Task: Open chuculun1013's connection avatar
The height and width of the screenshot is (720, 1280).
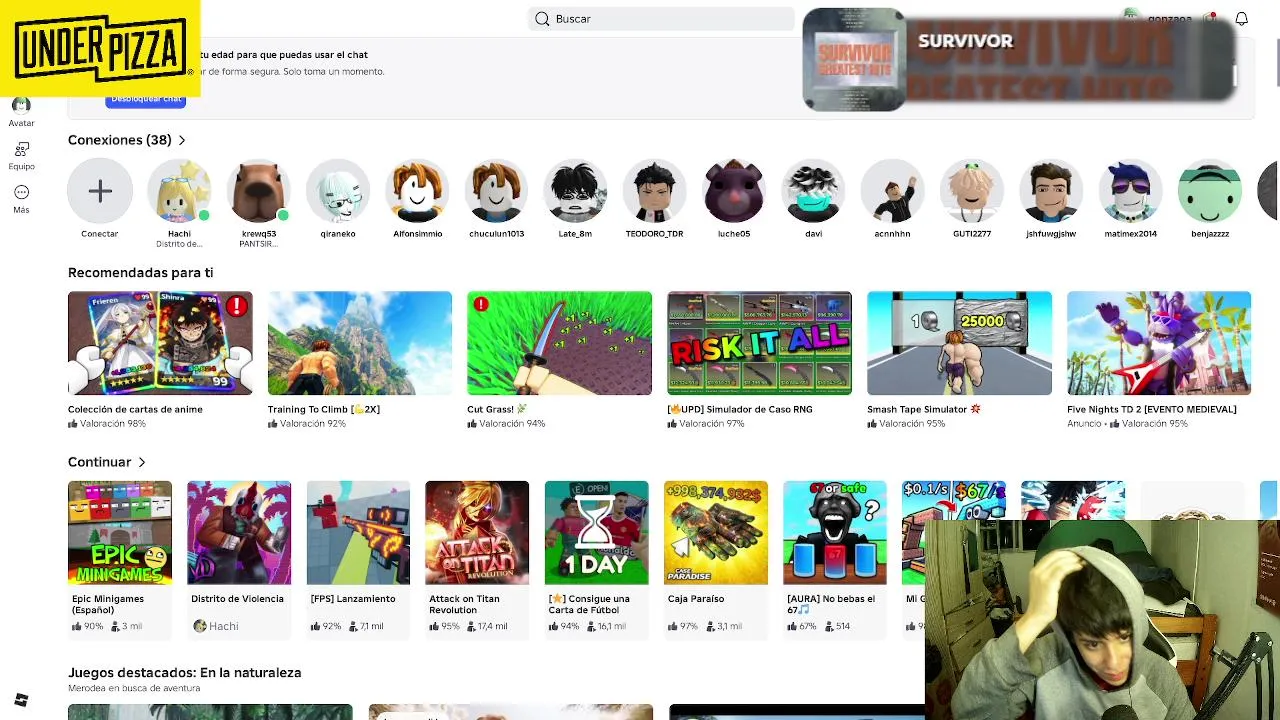Action: pos(496,191)
